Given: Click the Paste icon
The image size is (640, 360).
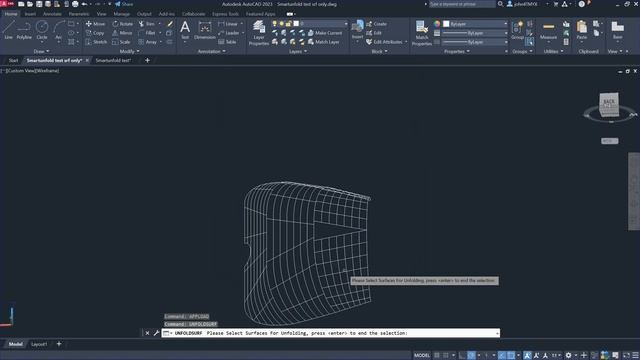Looking at the screenshot, I should coord(582,30).
